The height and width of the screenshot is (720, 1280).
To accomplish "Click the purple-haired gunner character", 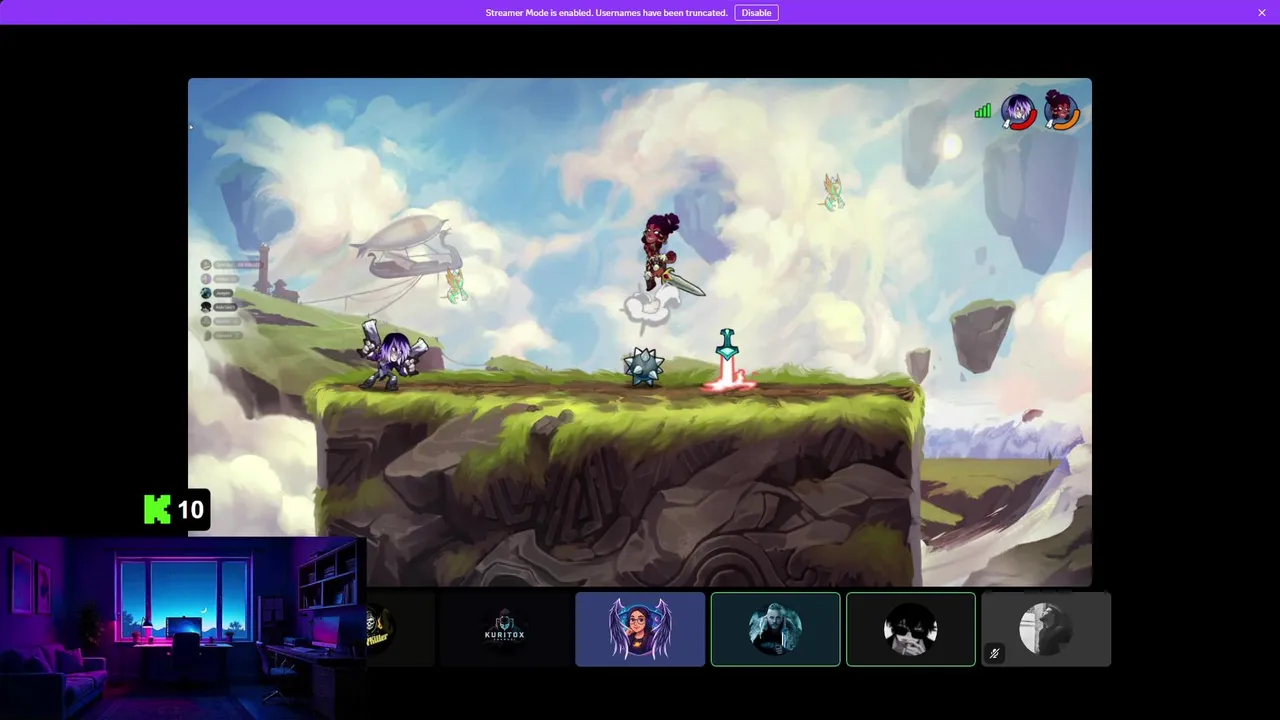I will pyautogui.click(x=394, y=355).
